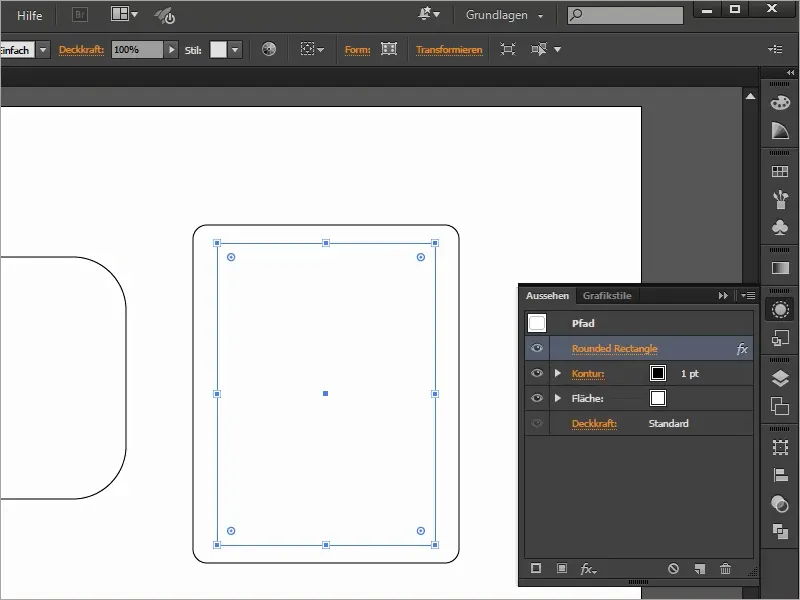The width and height of the screenshot is (800, 600).
Task: Switch to the Aussehen tab
Action: (x=547, y=296)
